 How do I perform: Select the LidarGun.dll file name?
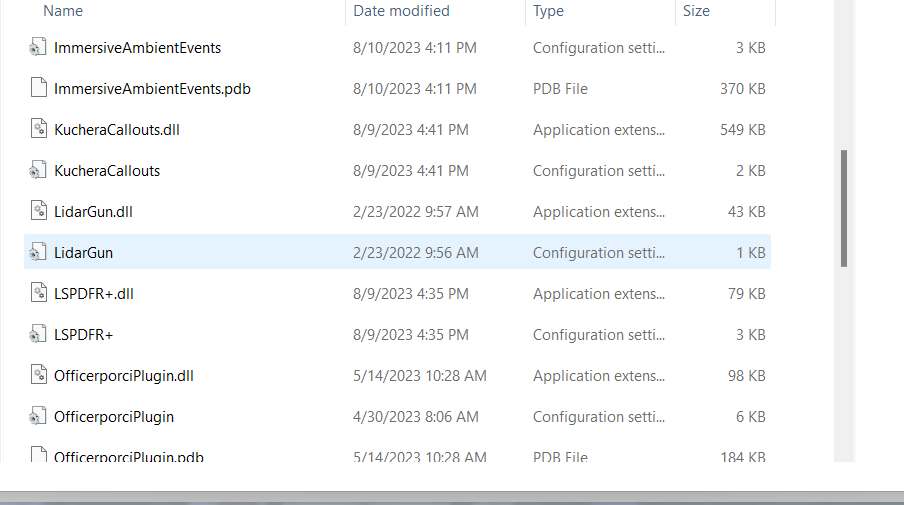93,212
